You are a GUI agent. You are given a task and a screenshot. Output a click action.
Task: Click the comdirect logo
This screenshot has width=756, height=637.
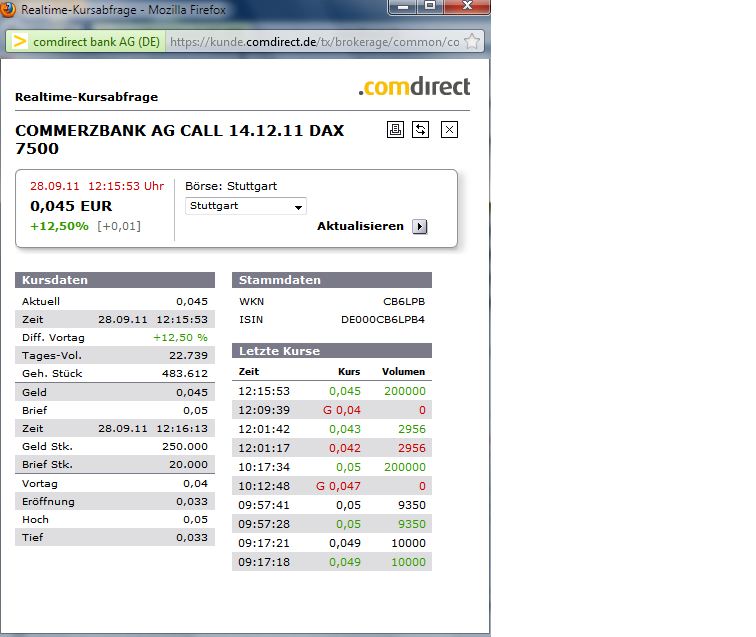click(x=414, y=87)
